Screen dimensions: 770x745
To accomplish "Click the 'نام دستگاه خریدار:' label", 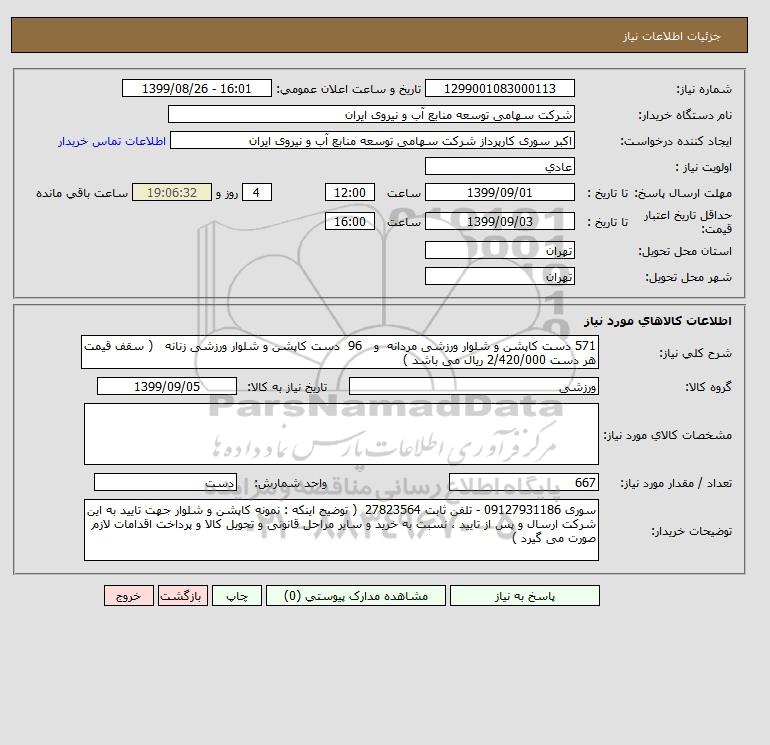I will [686, 115].
